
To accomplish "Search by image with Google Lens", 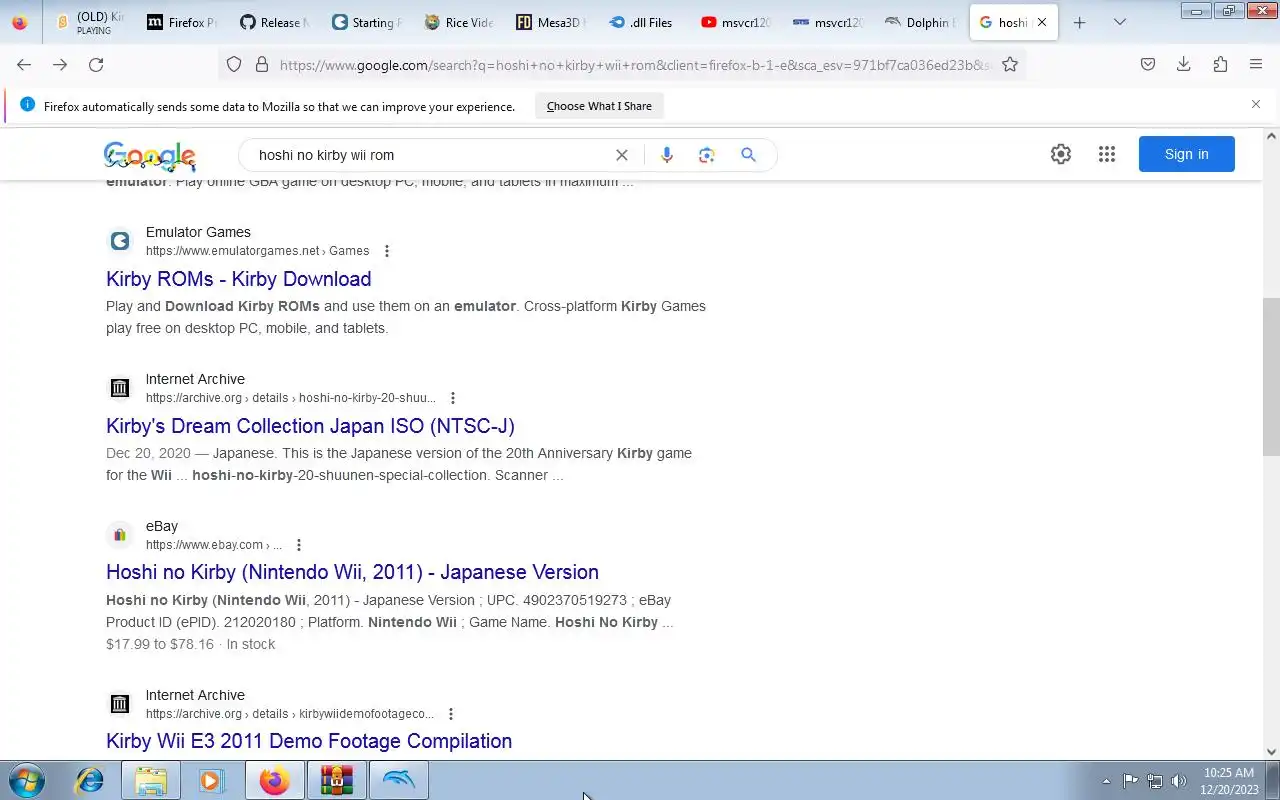I will pos(707,155).
